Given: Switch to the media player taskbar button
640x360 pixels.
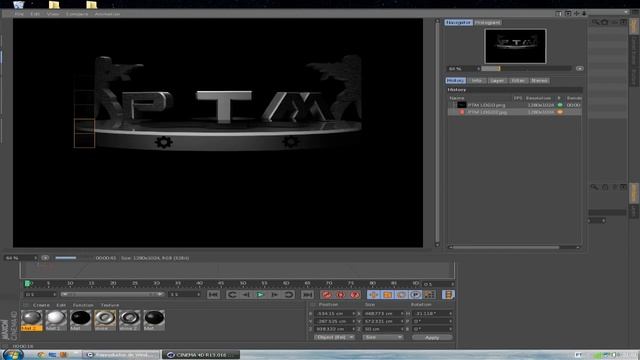Looking at the screenshot, I should (122, 355).
